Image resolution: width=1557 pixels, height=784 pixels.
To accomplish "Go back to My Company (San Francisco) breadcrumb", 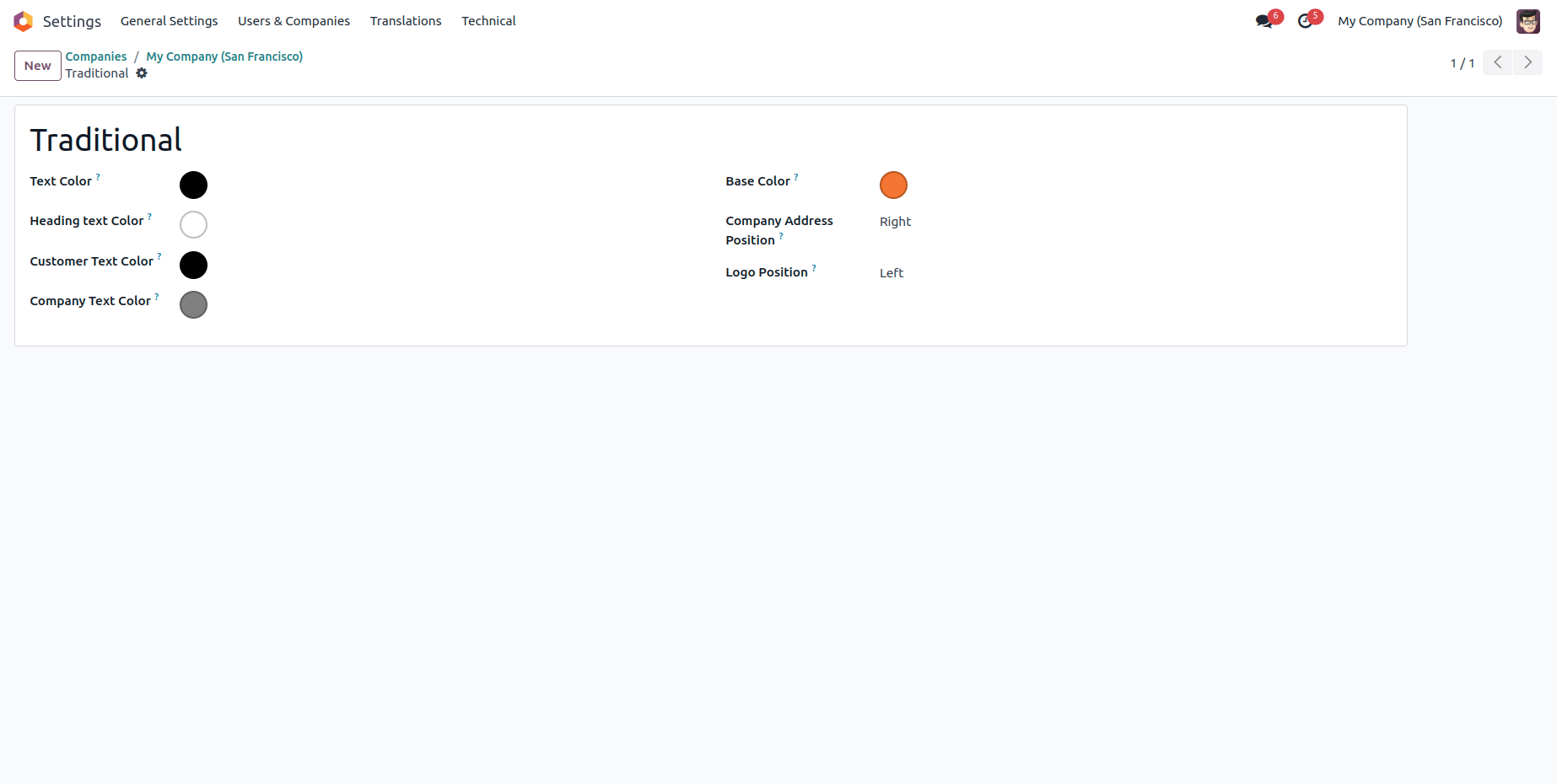I will point(224,56).
